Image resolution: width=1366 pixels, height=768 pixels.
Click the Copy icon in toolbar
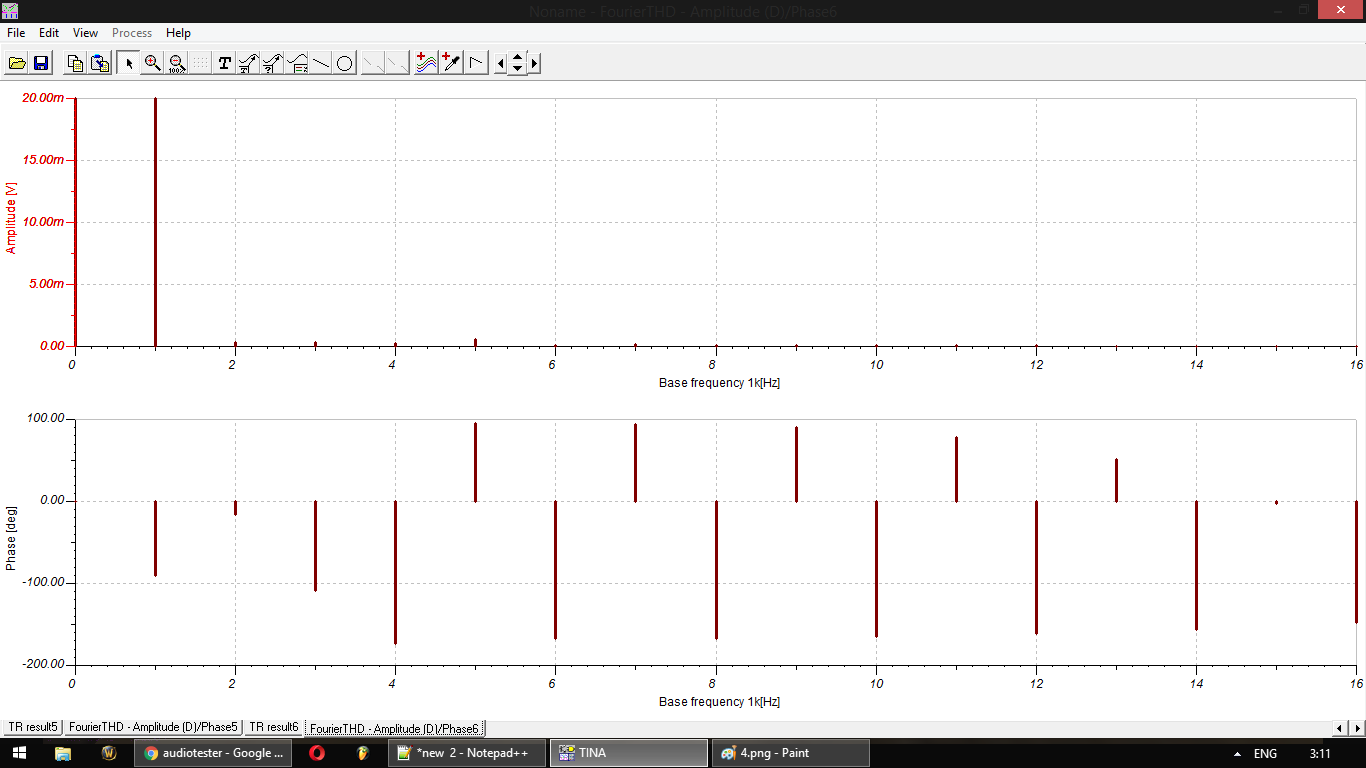pos(75,63)
